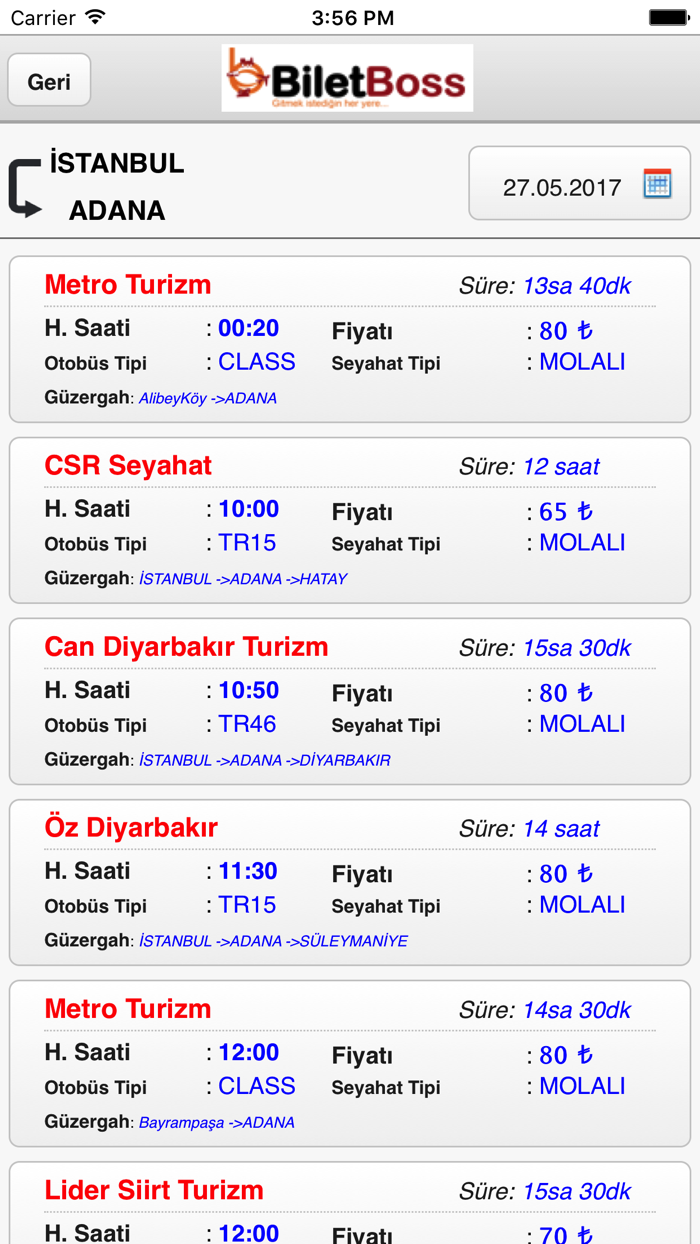Tap the İSTANBUL ->ADANA ->HATAY route
700x1244 pixels.
243,579
